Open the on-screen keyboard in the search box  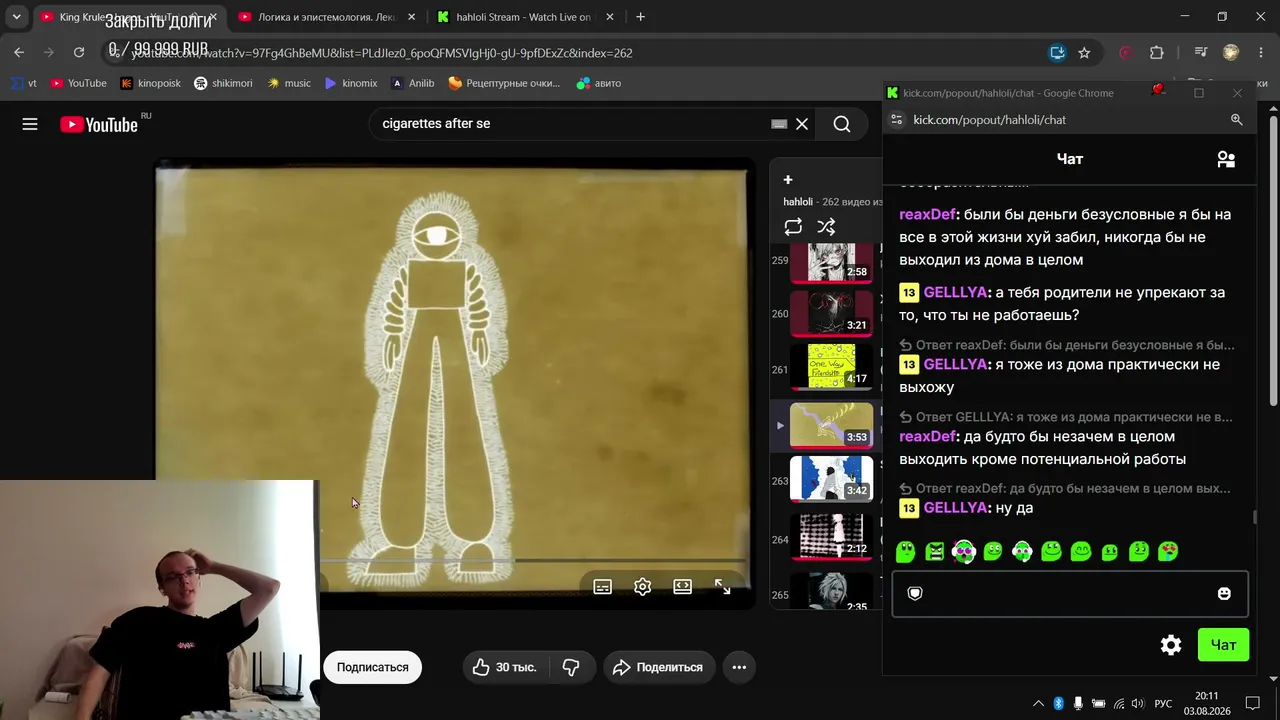(x=779, y=124)
